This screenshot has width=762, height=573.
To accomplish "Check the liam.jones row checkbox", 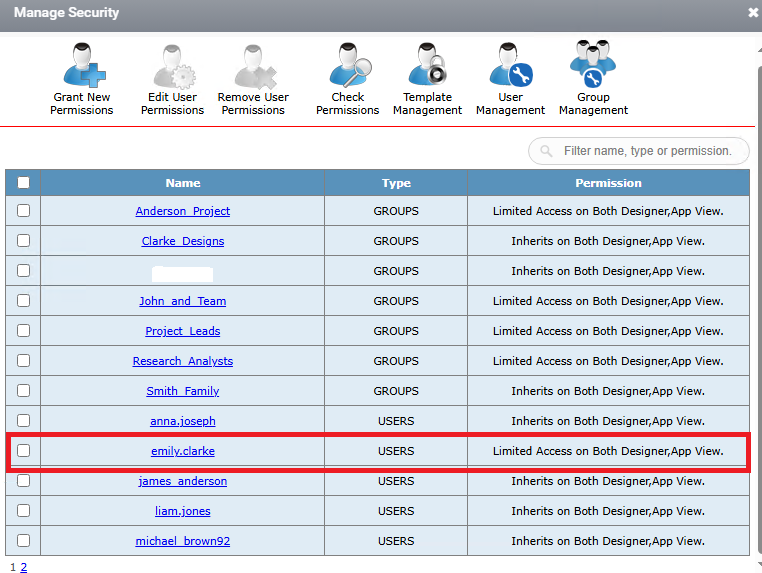I will point(23,511).
